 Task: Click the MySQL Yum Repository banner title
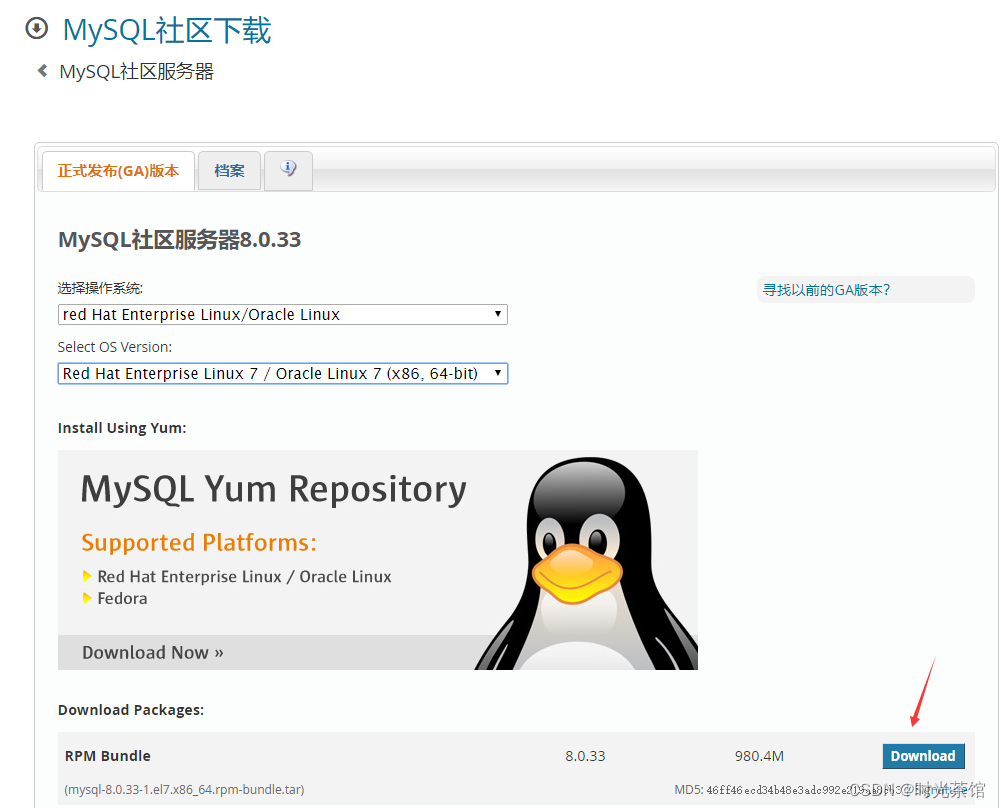click(x=274, y=490)
